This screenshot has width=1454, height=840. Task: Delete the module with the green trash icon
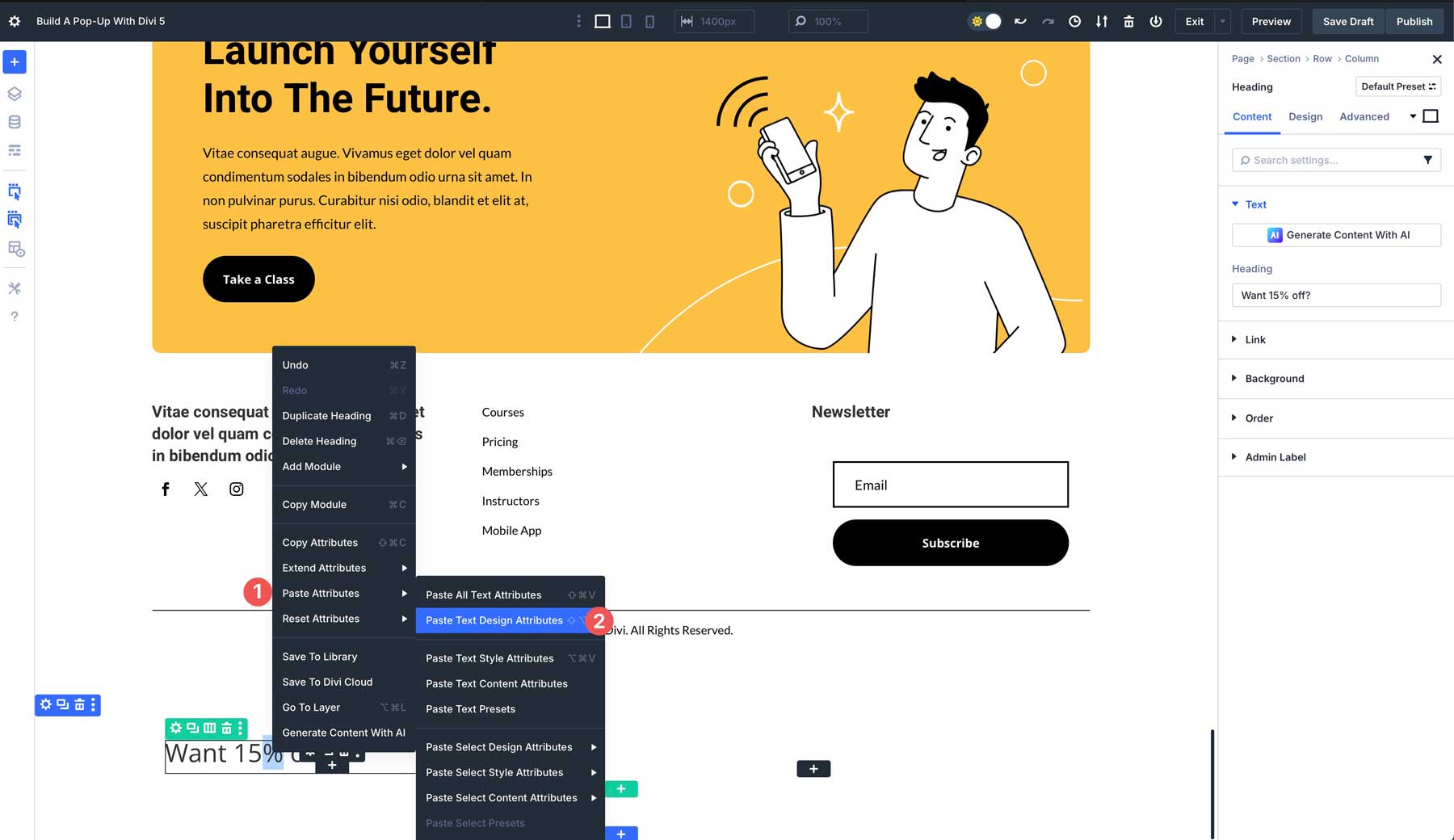[x=225, y=728]
